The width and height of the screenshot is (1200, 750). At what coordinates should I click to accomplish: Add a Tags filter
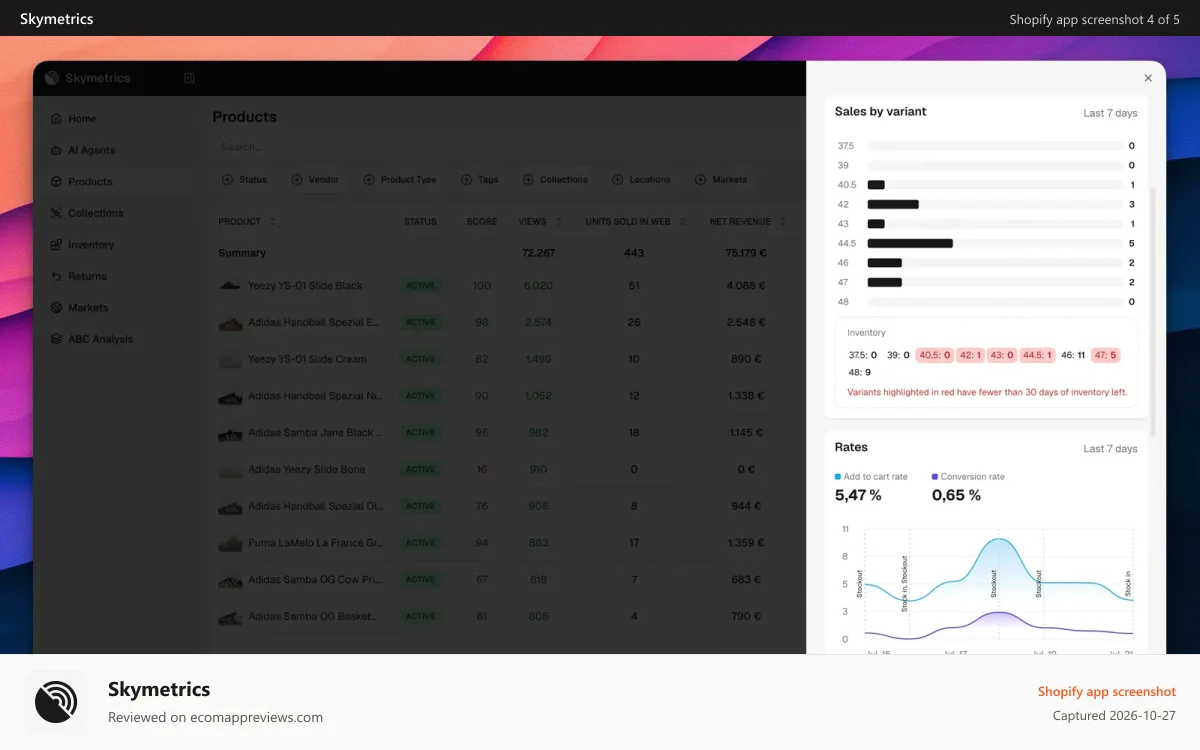479,180
